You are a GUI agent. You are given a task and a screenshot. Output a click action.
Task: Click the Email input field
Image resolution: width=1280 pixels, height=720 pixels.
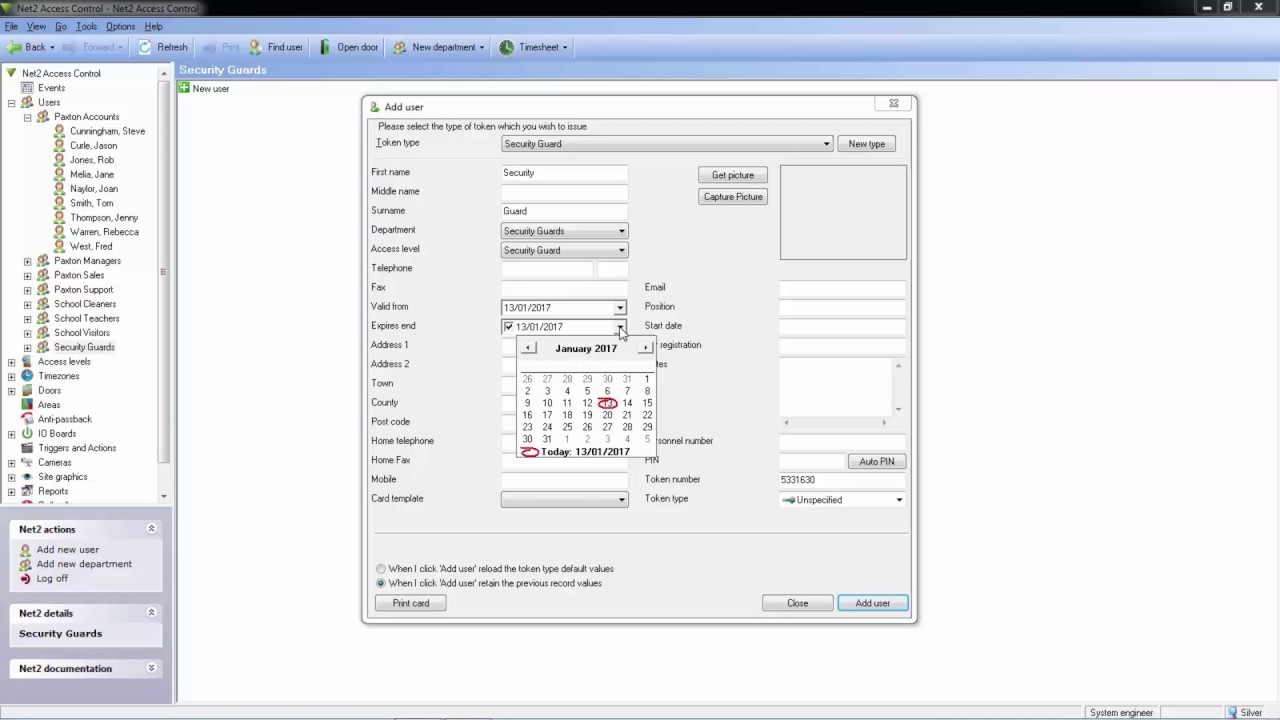[x=842, y=288]
